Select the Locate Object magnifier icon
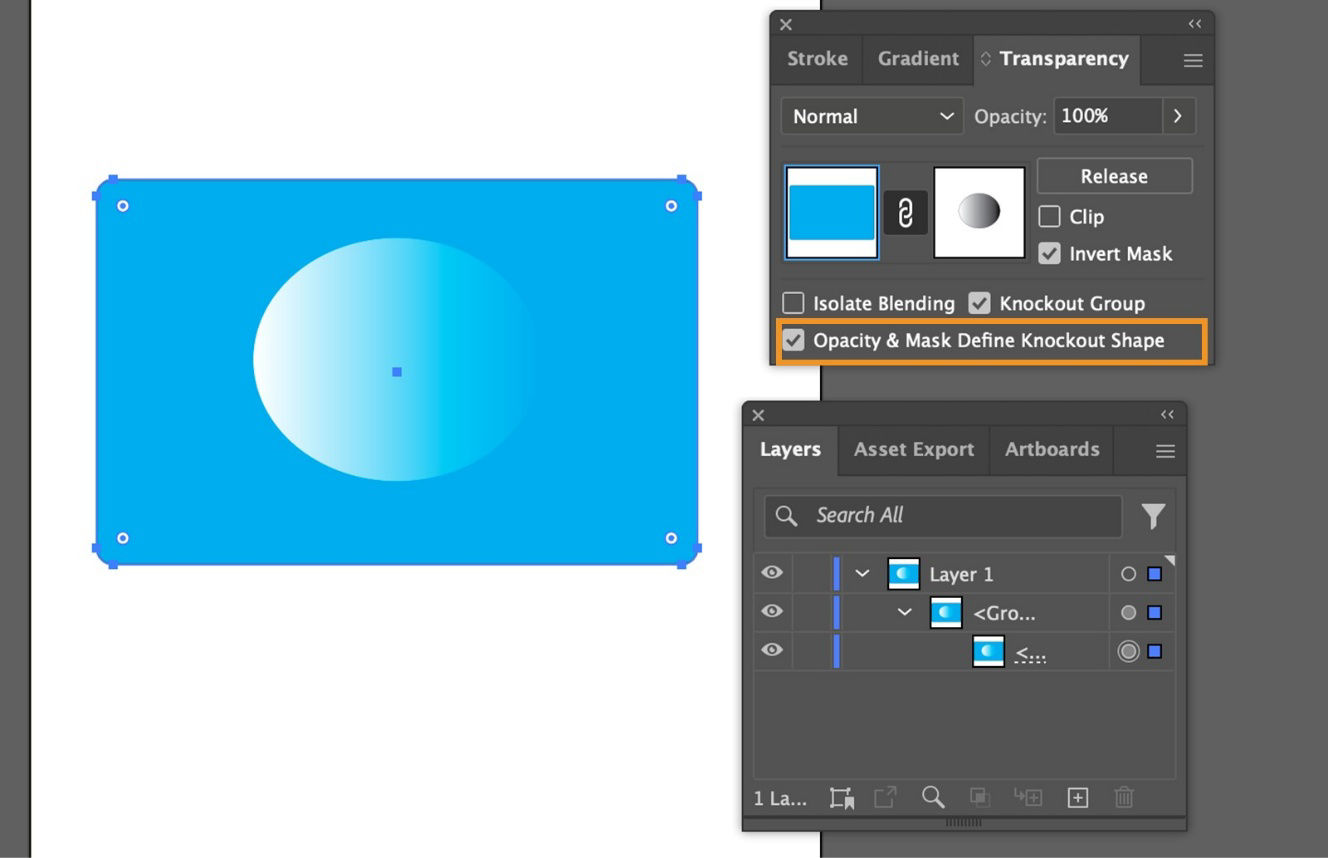 click(933, 798)
